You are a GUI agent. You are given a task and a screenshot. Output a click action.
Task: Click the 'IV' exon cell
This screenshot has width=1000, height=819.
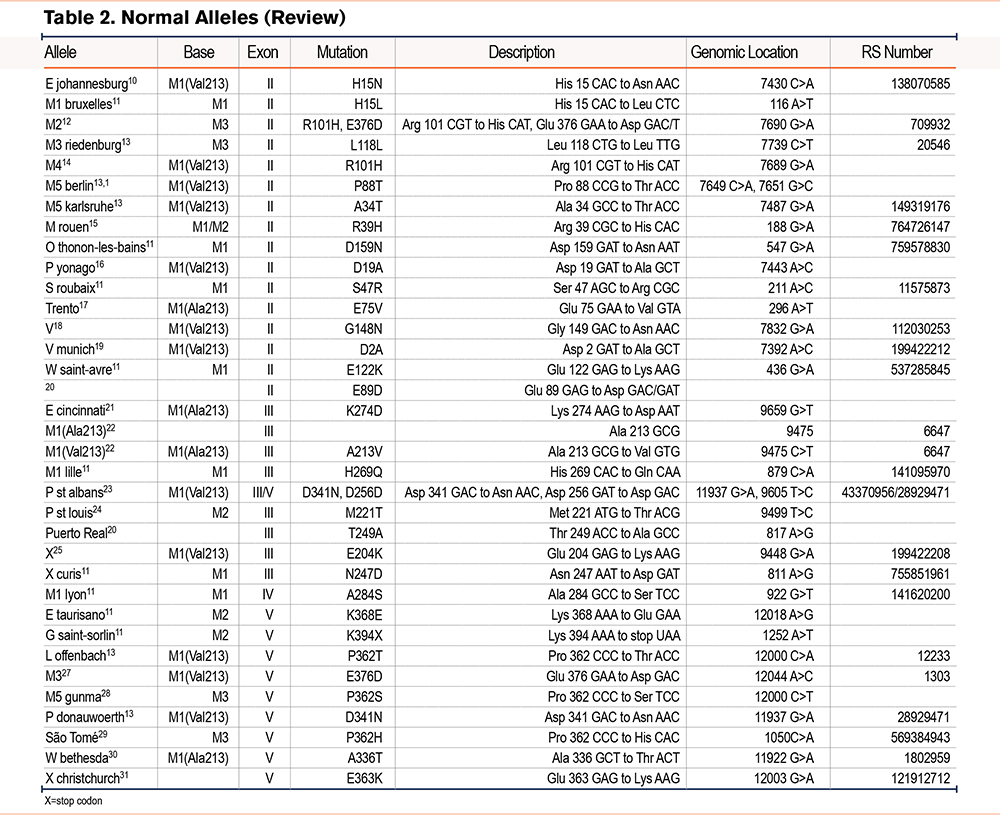point(268,594)
